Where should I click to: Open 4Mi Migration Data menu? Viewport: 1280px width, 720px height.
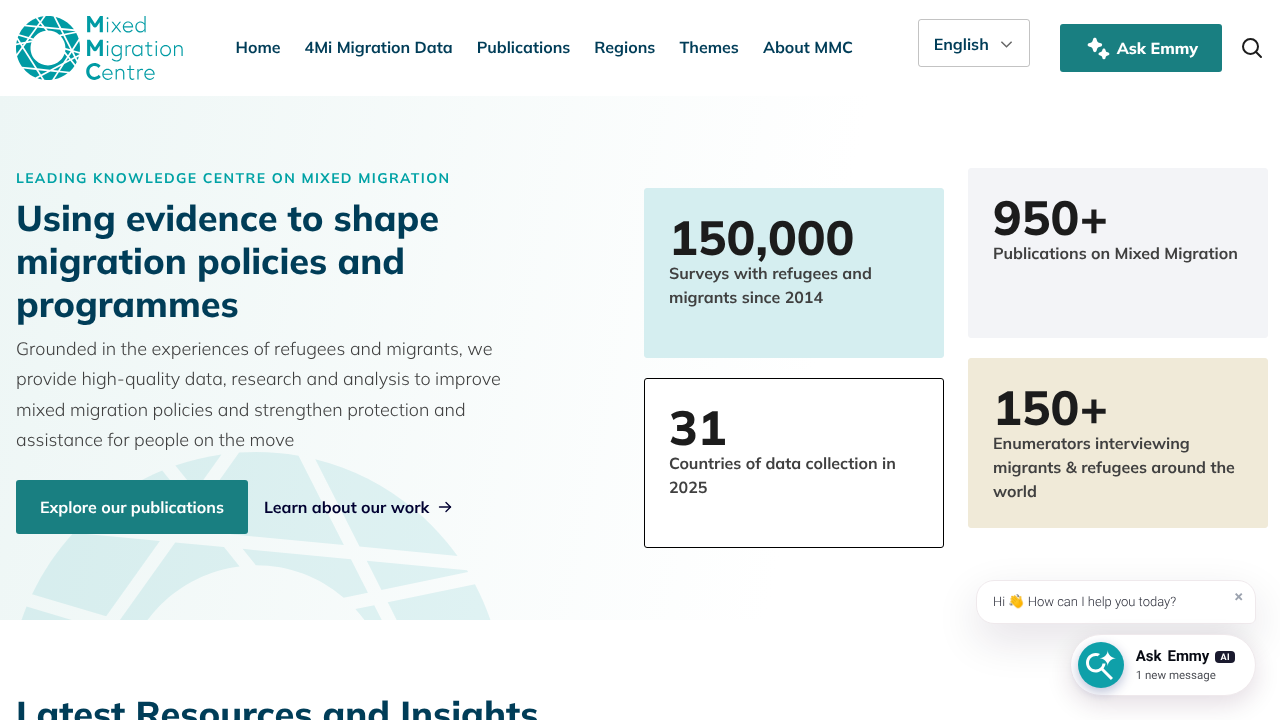point(379,48)
